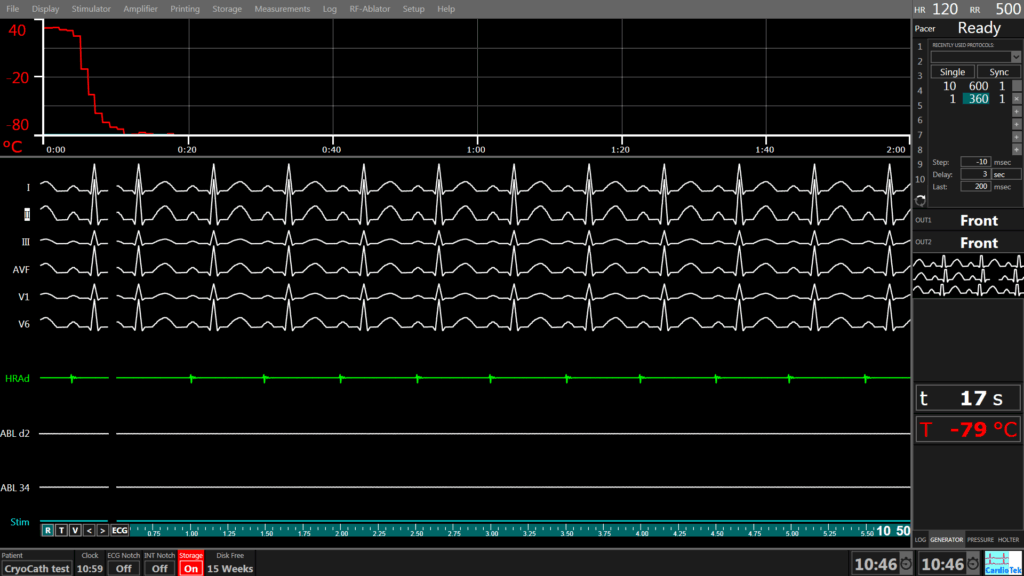Click the pacer refresh cycle icon

tap(920, 201)
